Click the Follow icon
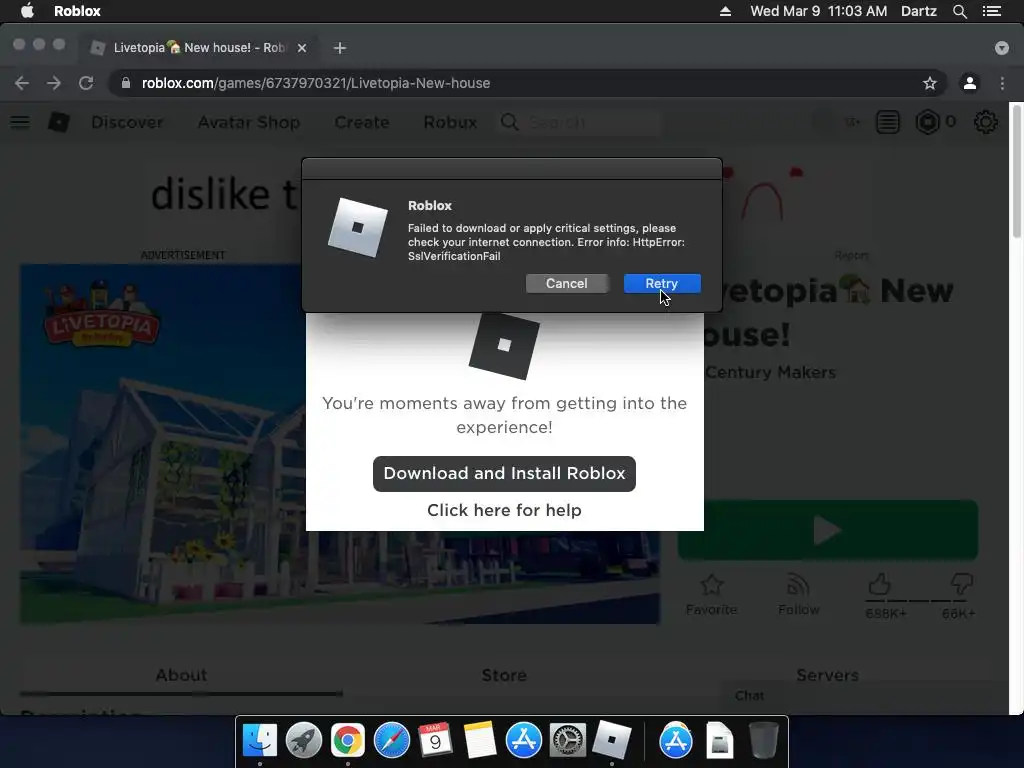This screenshot has width=1024, height=768. [x=798, y=584]
